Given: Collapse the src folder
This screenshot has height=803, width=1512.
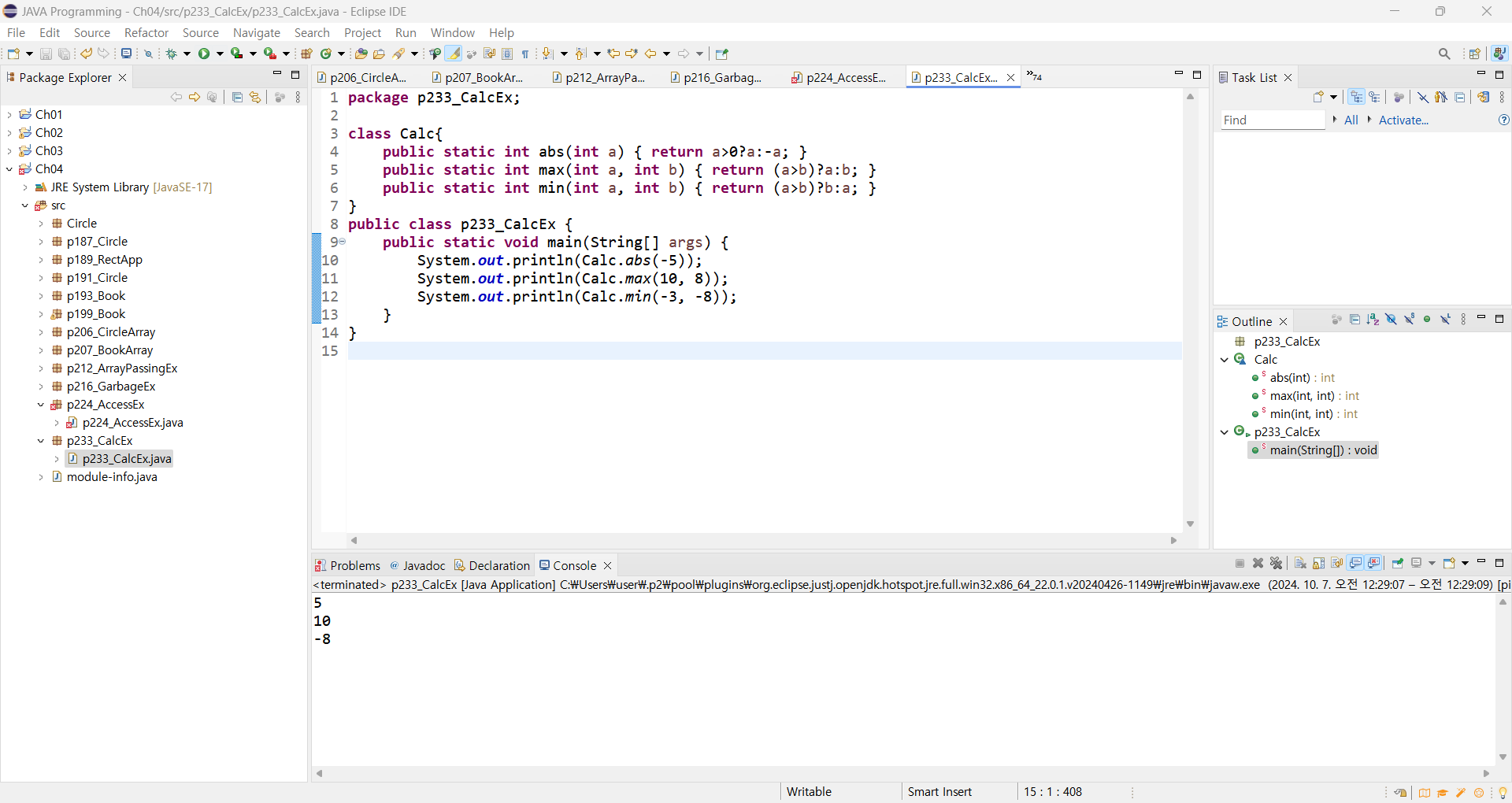Looking at the screenshot, I should click(25, 205).
